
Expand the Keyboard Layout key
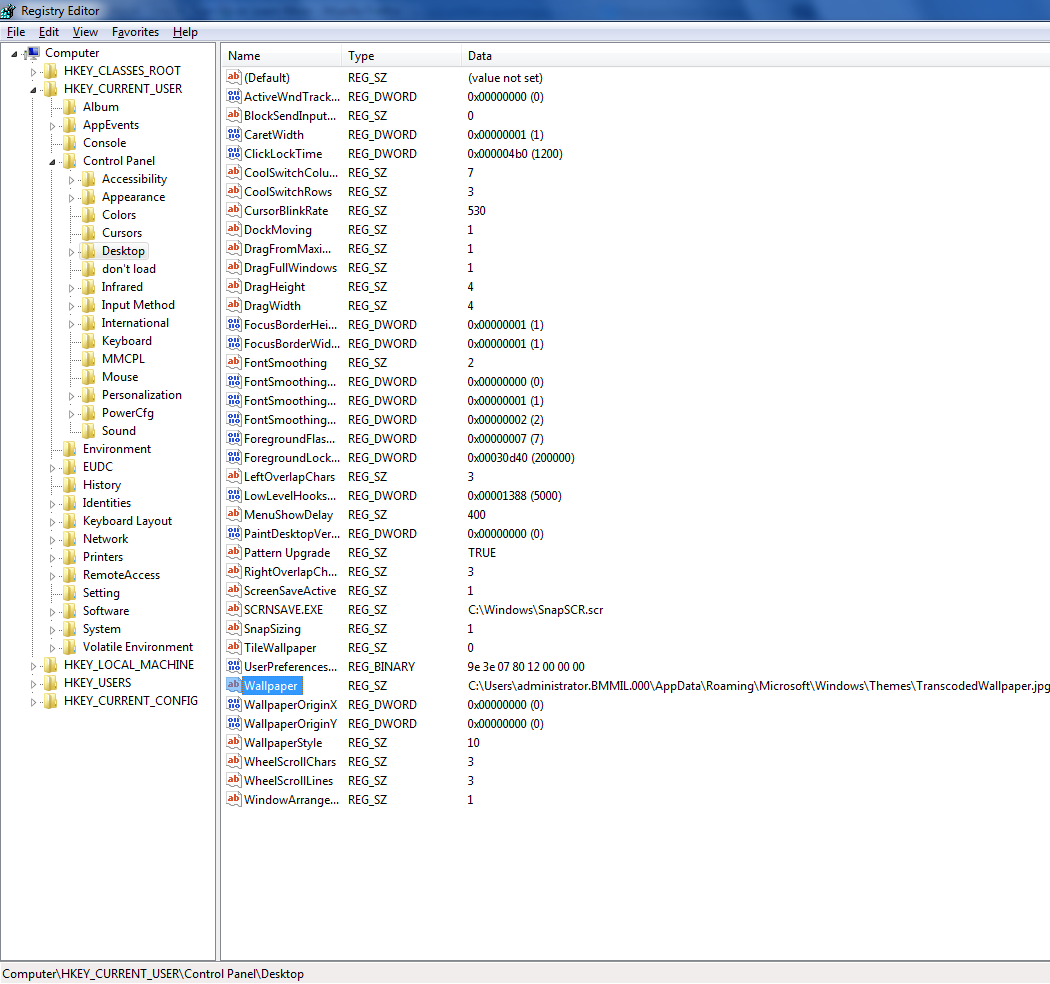click(x=52, y=522)
